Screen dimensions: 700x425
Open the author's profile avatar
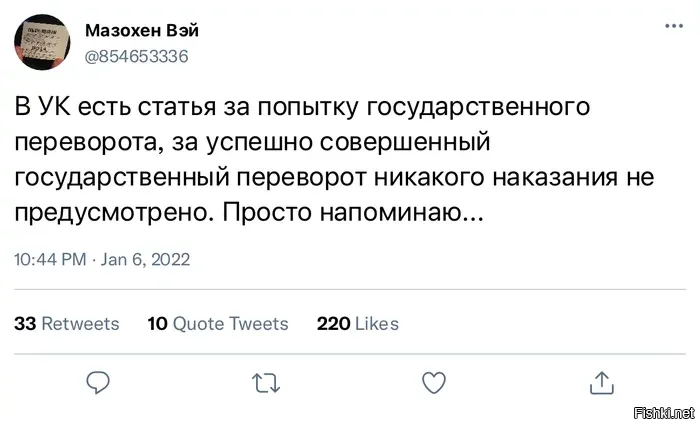[41, 44]
